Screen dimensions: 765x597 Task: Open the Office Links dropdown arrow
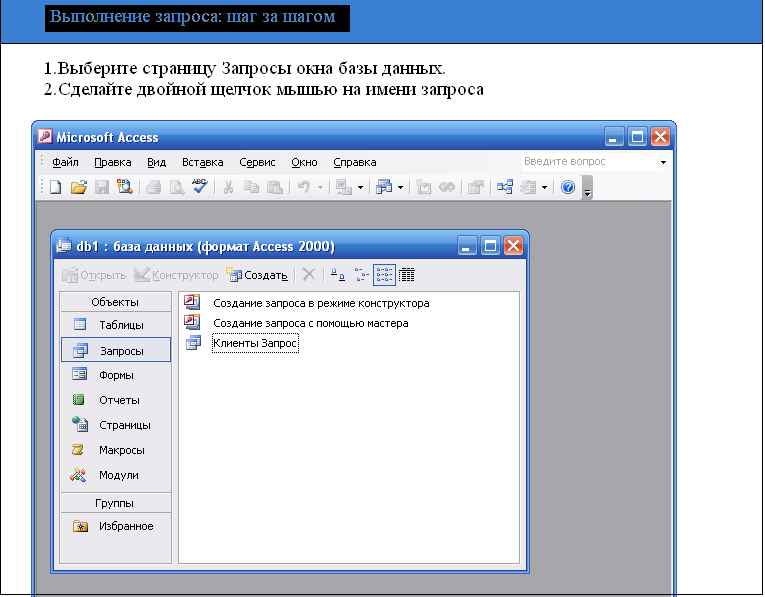tap(360, 187)
